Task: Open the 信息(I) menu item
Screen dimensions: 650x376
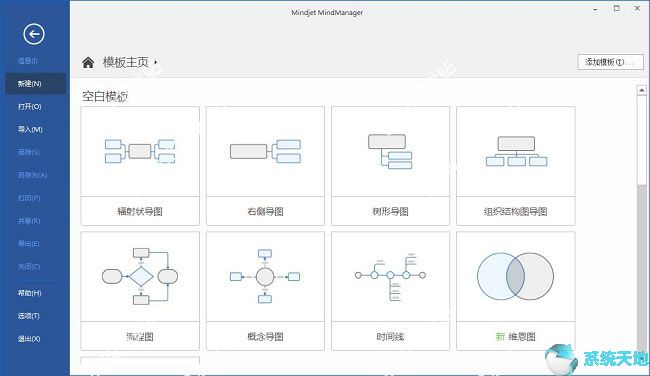Action: (28, 61)
